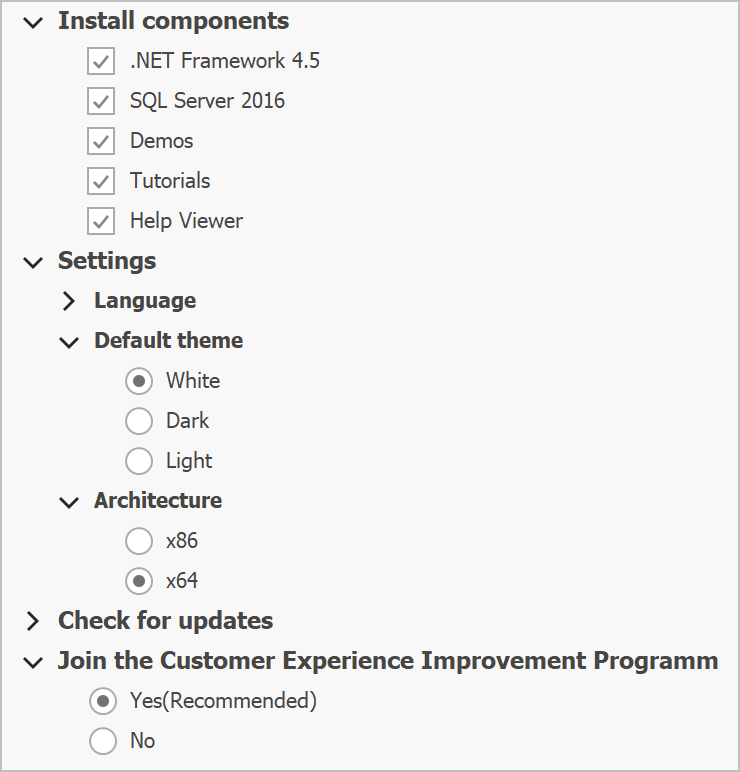Collapse the Customer Experience Improvement section
The width and height of the screenshot is (740, 772).
pyautogui.click(x=34, y=662)
